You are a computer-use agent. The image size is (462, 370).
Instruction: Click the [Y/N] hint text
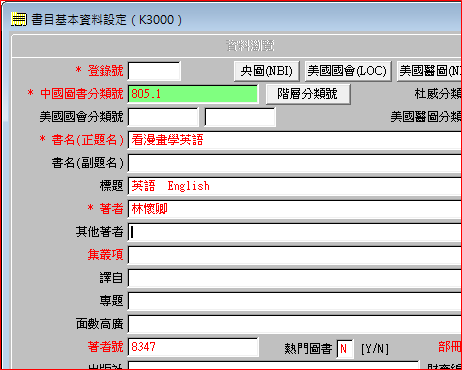[375, 349]
